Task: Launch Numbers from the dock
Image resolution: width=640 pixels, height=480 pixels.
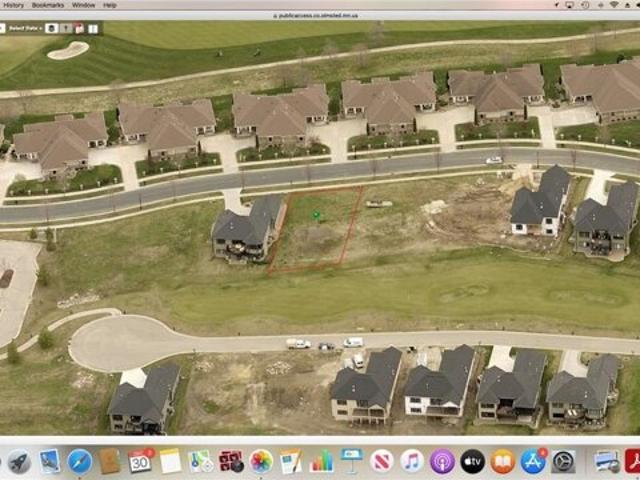Action: 322,461
